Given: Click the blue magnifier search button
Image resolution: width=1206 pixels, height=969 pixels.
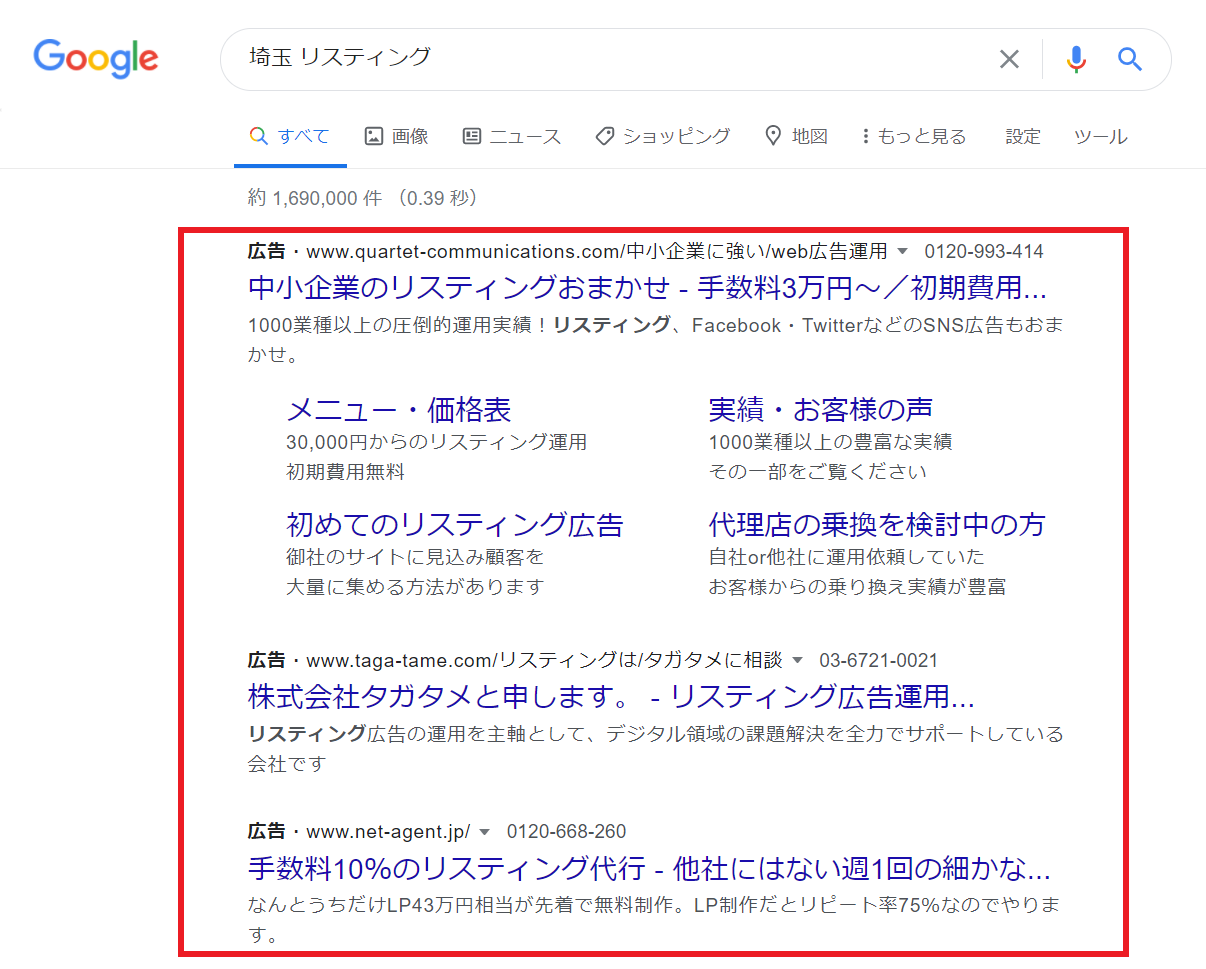Looking at the screenshot, I should [1130, 59].
